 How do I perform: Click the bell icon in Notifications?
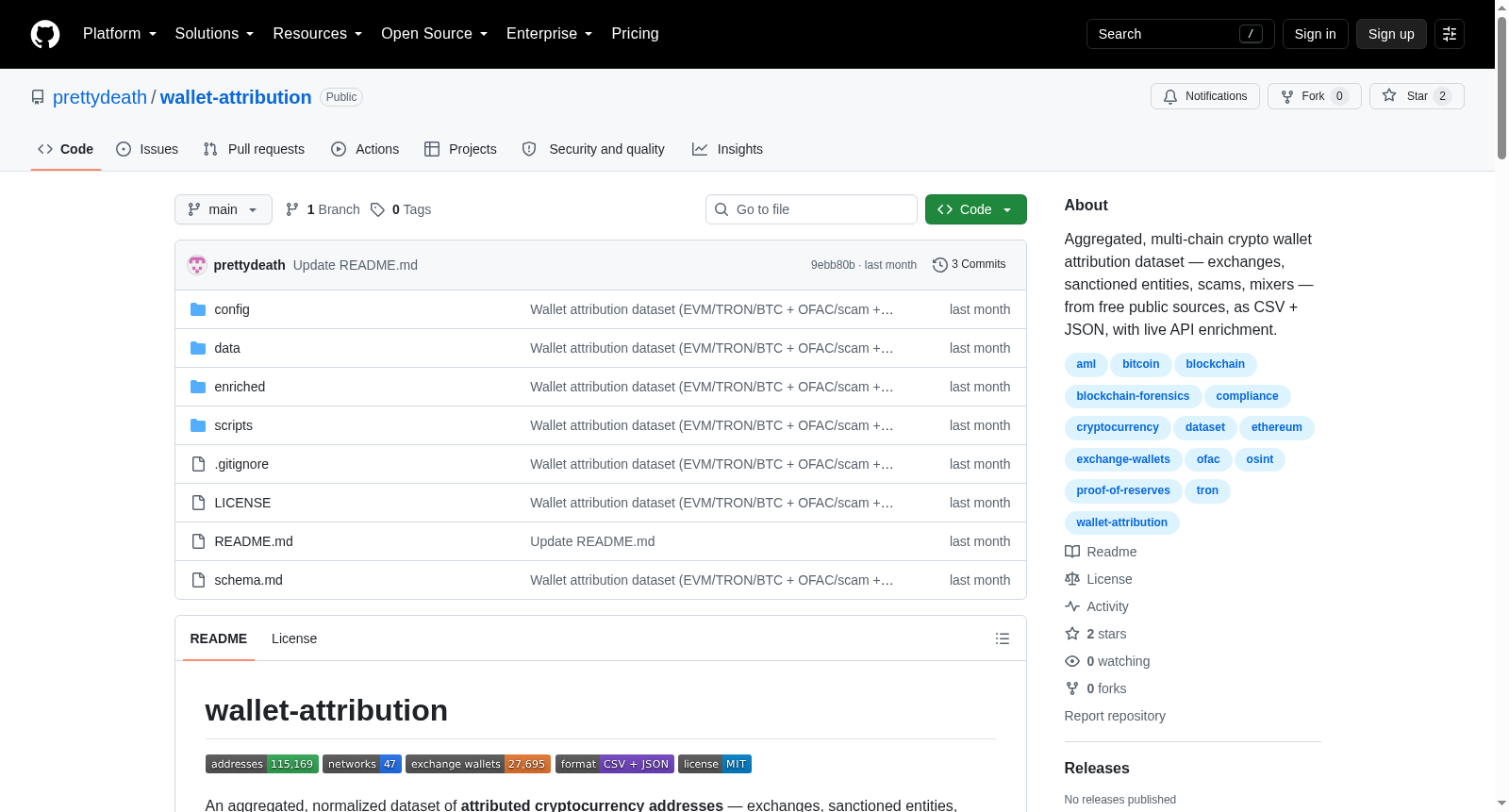1170,96
